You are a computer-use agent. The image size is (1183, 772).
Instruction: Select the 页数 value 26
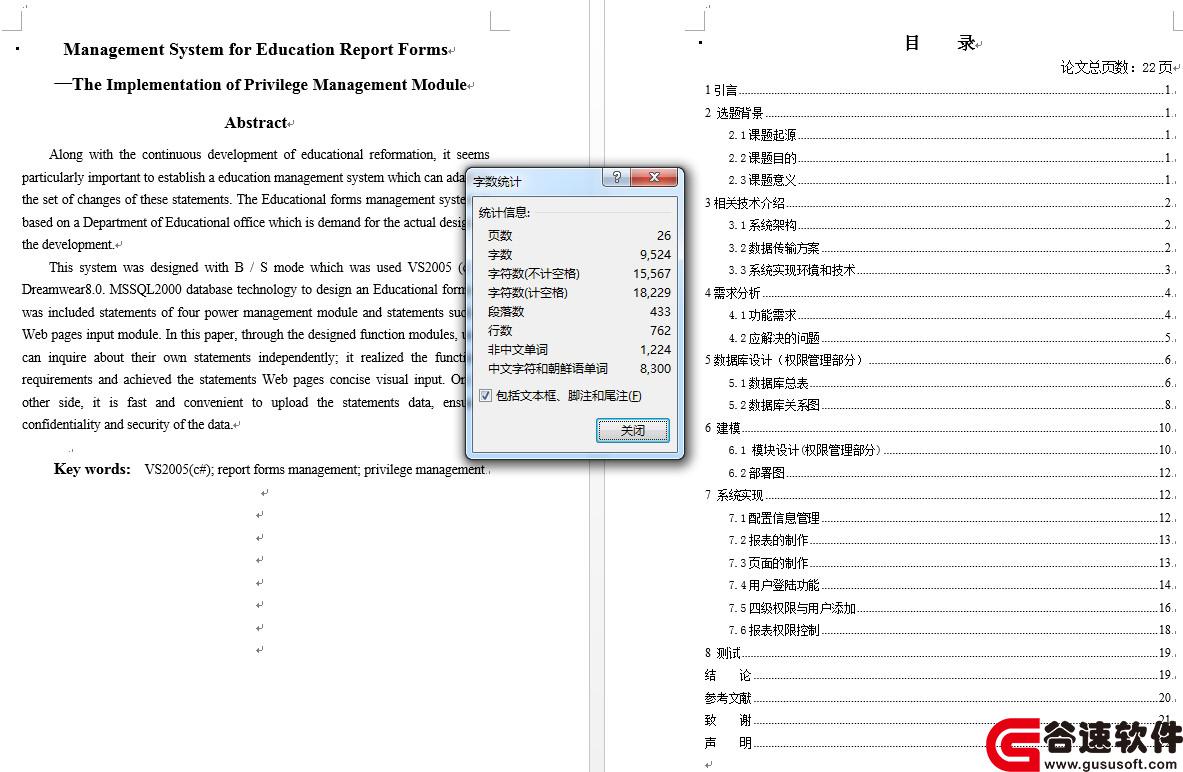(x=663, y=235)
